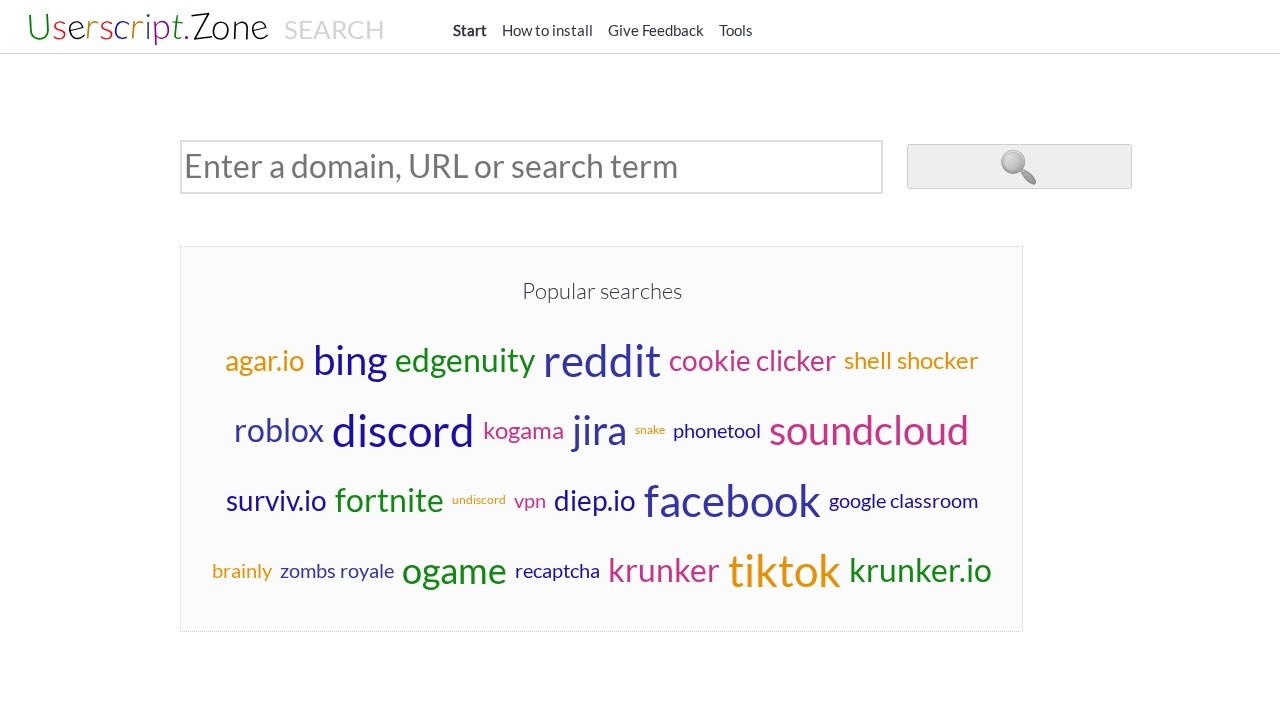Open the How to install page

pyautogui.click(x=547, y=30)
